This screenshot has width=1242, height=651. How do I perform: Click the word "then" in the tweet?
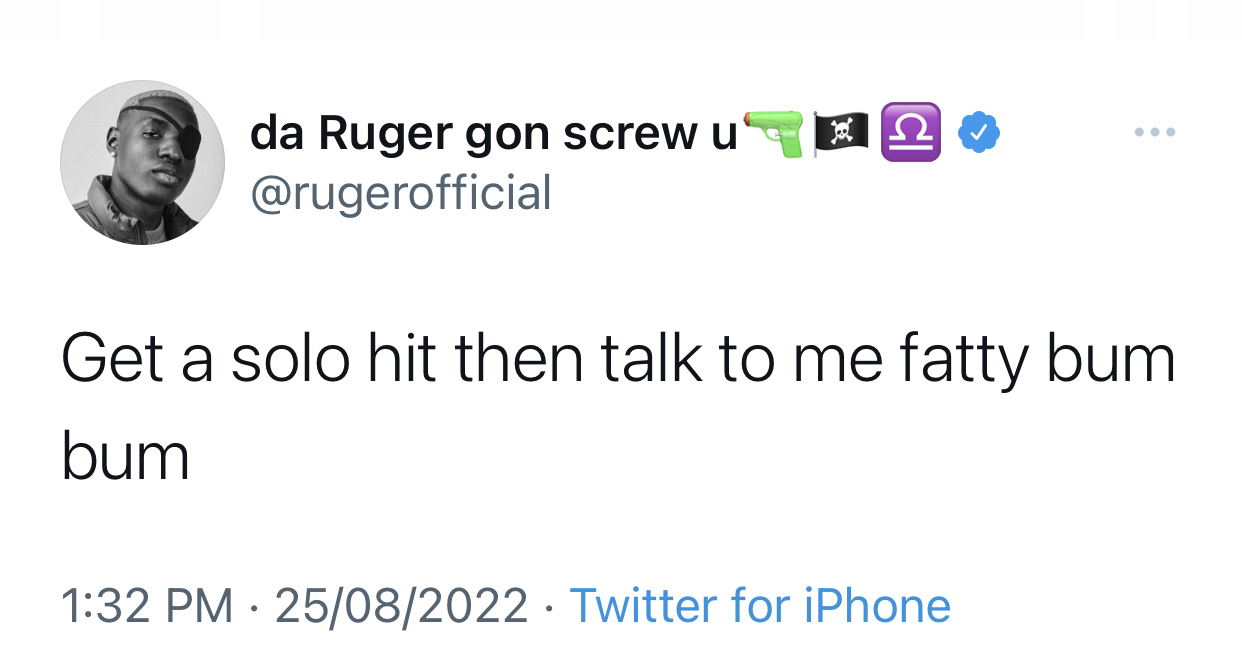pos(519,360)
